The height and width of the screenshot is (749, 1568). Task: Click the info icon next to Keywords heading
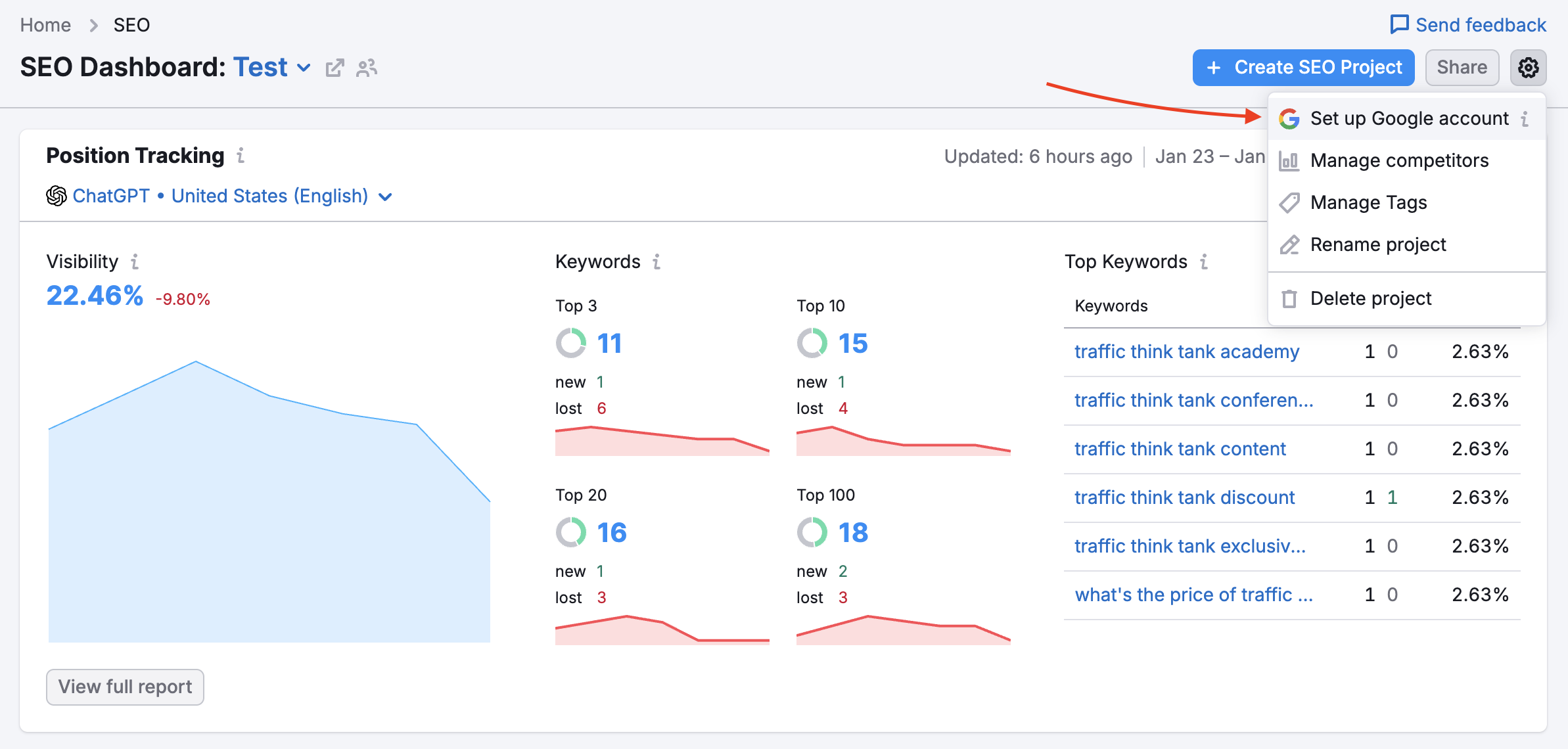coord(656,261)
